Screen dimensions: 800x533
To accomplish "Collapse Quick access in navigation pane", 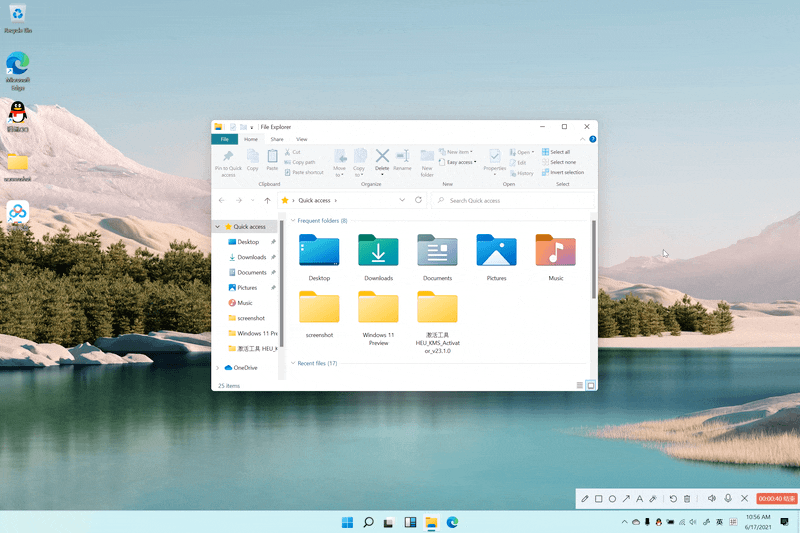I will (x=218, y=226).
